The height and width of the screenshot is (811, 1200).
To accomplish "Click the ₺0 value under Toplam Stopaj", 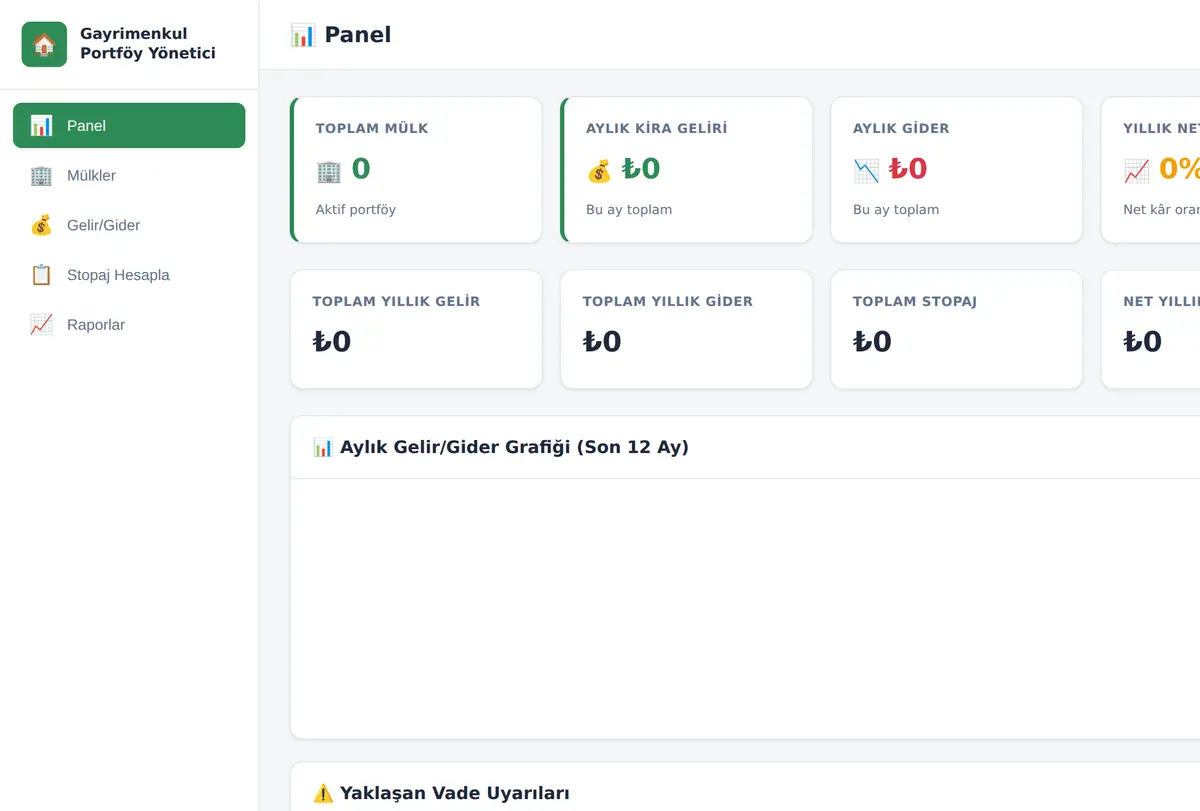I will [872, 342].
